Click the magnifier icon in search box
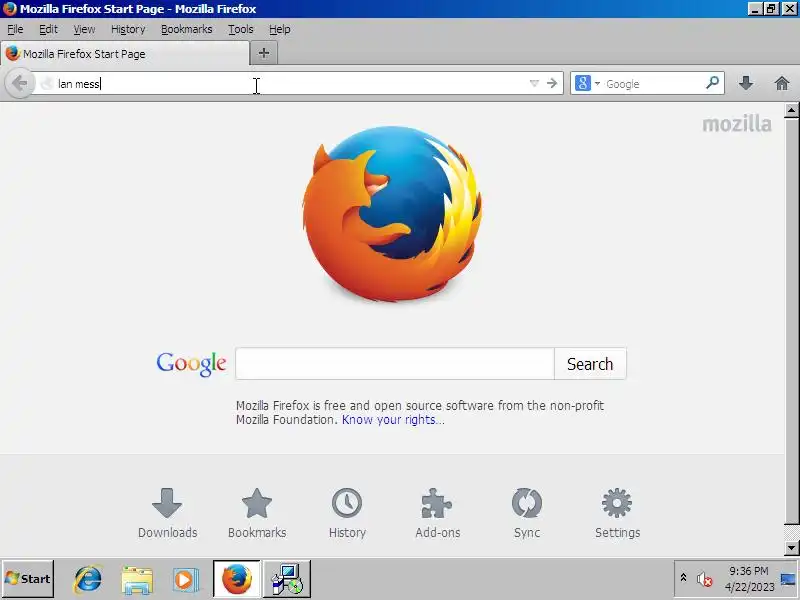The height and width of the screenshot is (600, 800). 712,83
